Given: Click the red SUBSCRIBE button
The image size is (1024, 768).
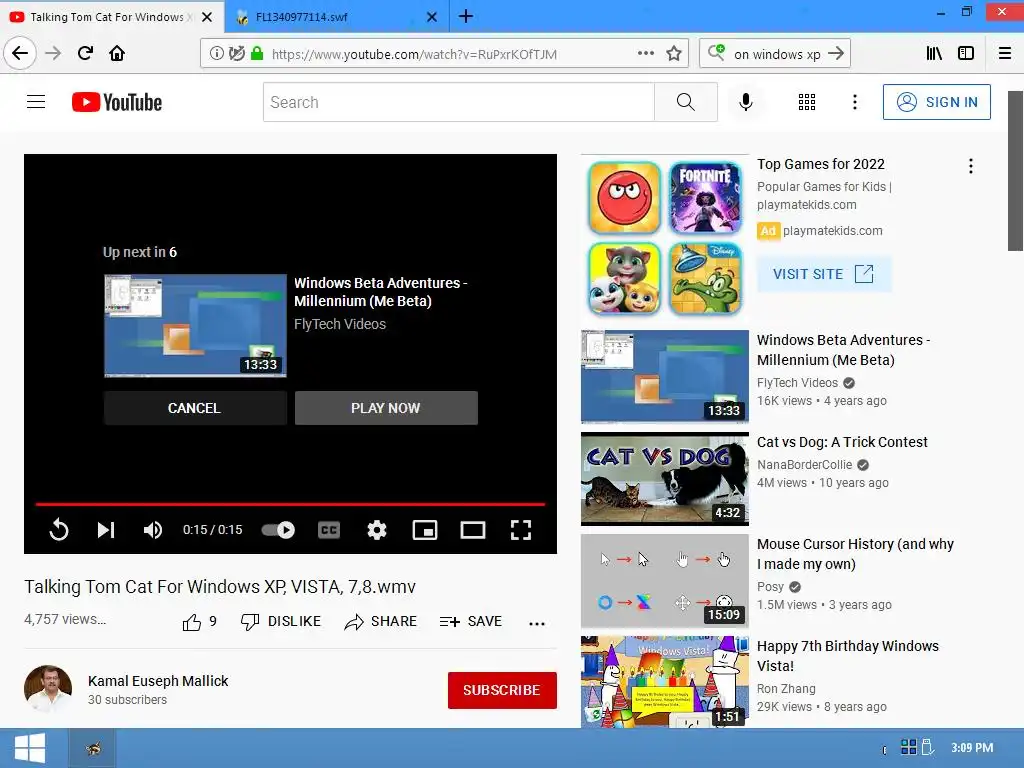Looking at the screenshot, I should [502, 690].
